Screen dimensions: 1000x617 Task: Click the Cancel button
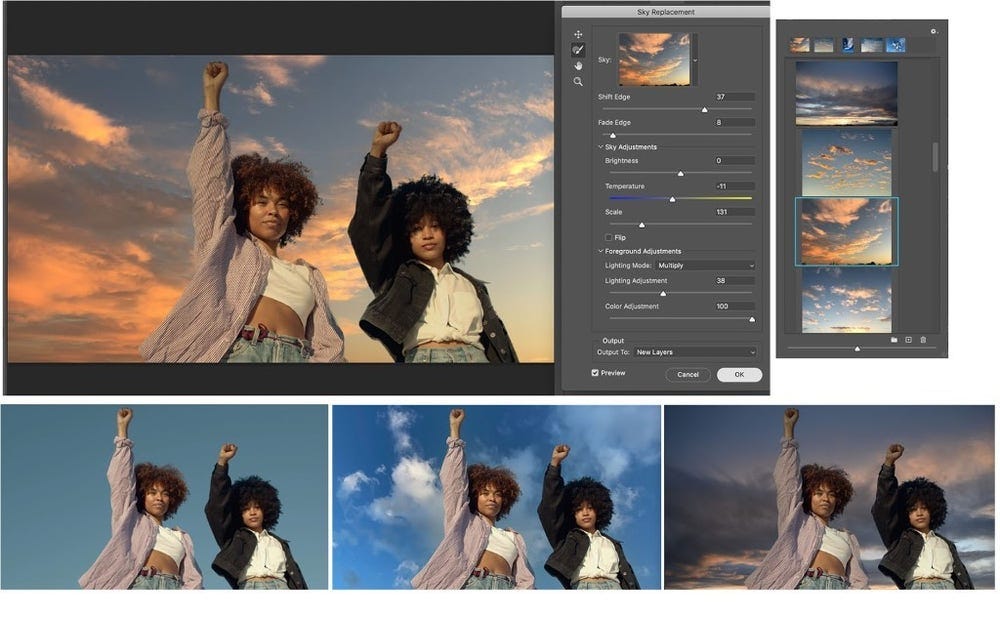click(688, 375)
